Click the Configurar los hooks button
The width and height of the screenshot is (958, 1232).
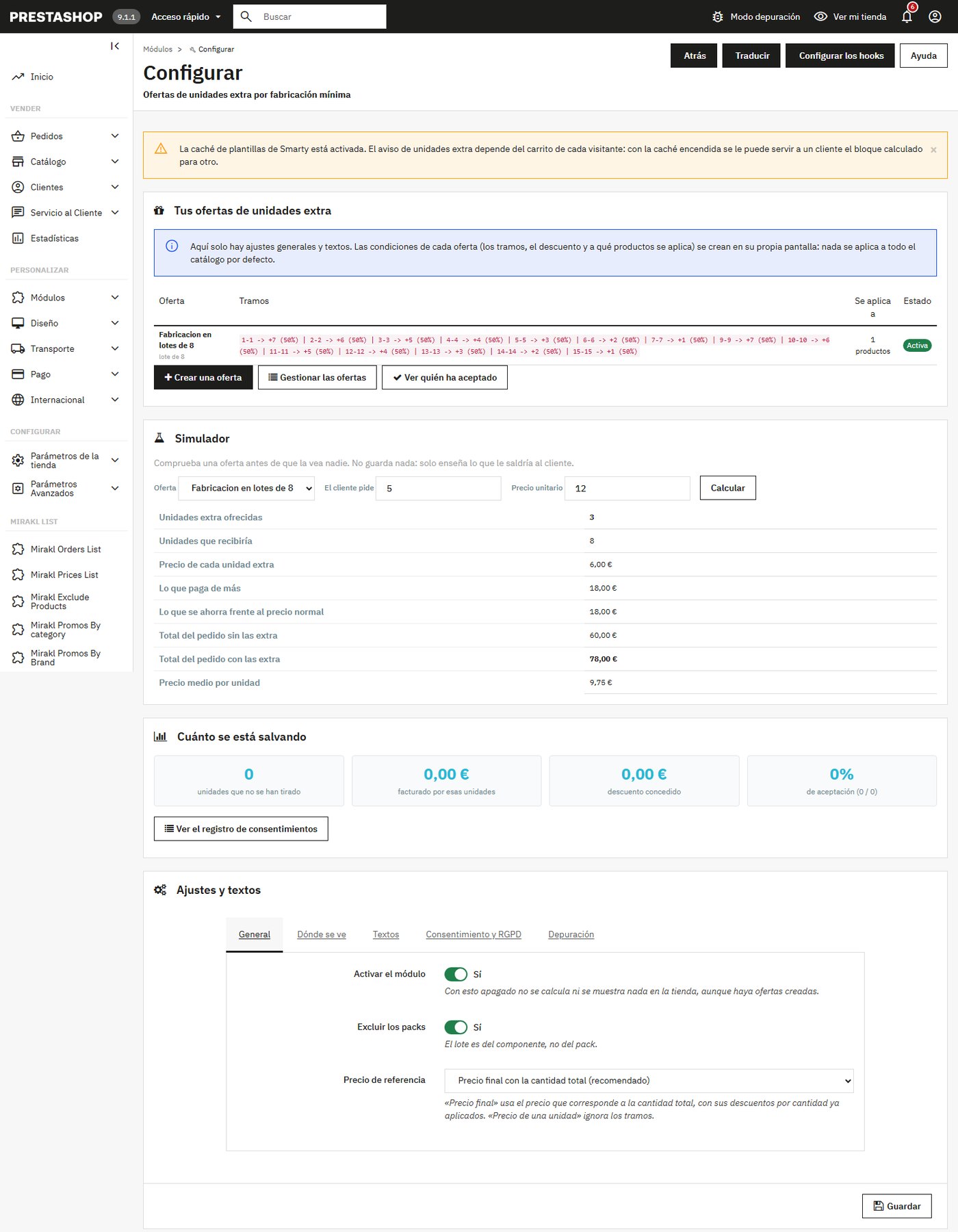840,55
